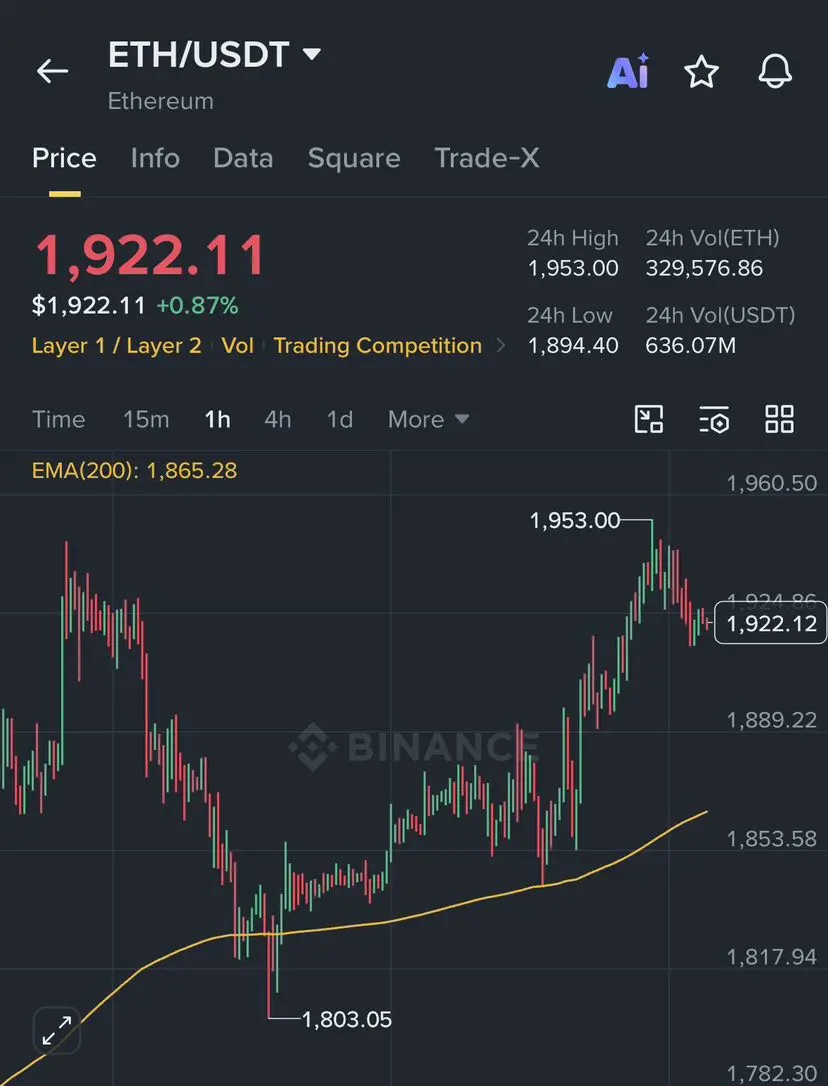The image size is (828, 1086).
Task: Open the Trading Competition link
Action: (378, 345)
